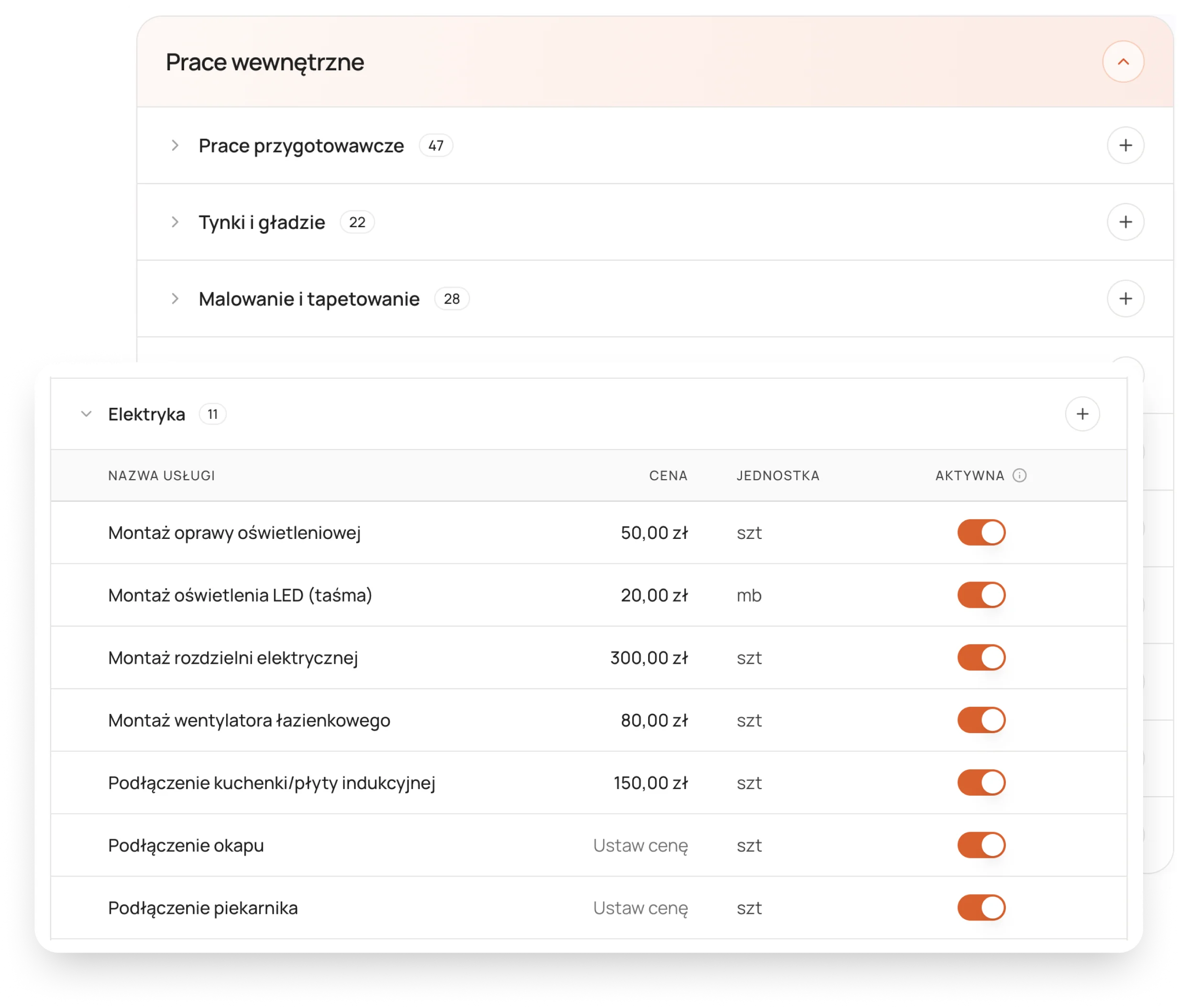Screen dimensions: 1190x1008
Task: Click the Prace wewnętrzne heading
Action: click(264, 62)
